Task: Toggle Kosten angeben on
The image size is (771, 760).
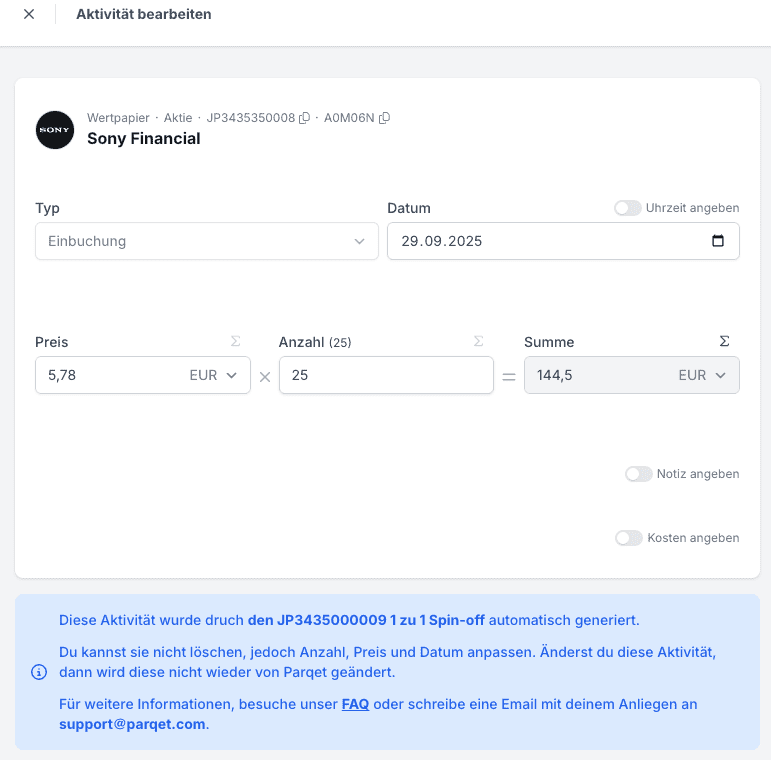Action: pyautogui.click(x=628, y=538)
